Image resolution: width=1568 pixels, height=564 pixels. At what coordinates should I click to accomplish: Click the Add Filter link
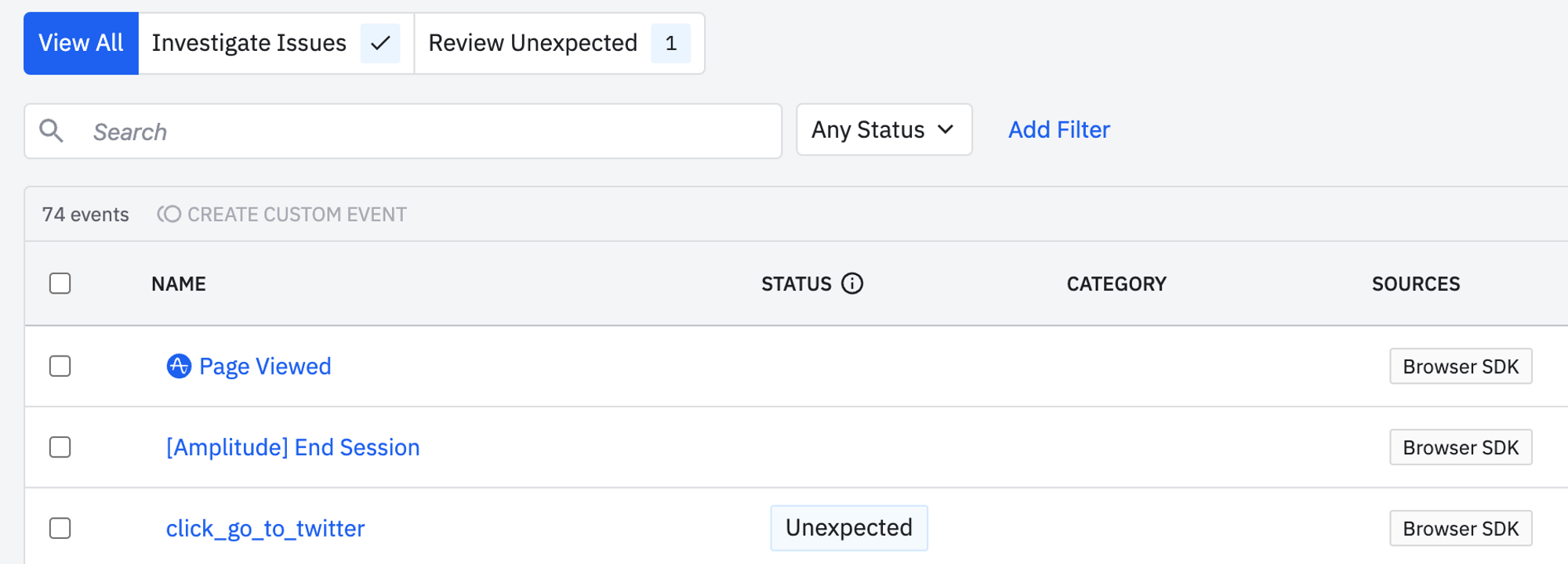[x=1058, y=130]
